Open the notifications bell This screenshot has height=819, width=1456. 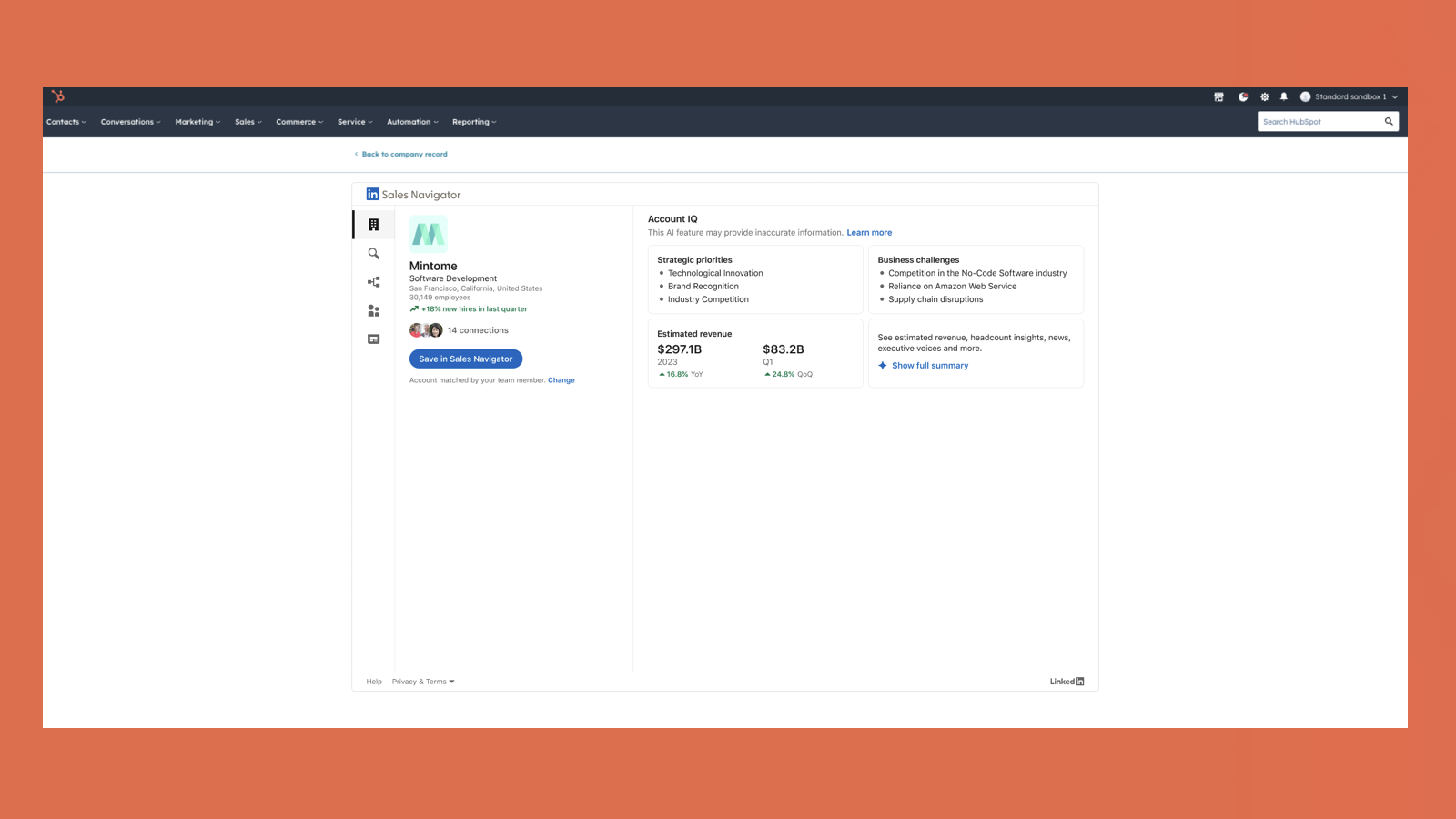[x=1284, y=96]
